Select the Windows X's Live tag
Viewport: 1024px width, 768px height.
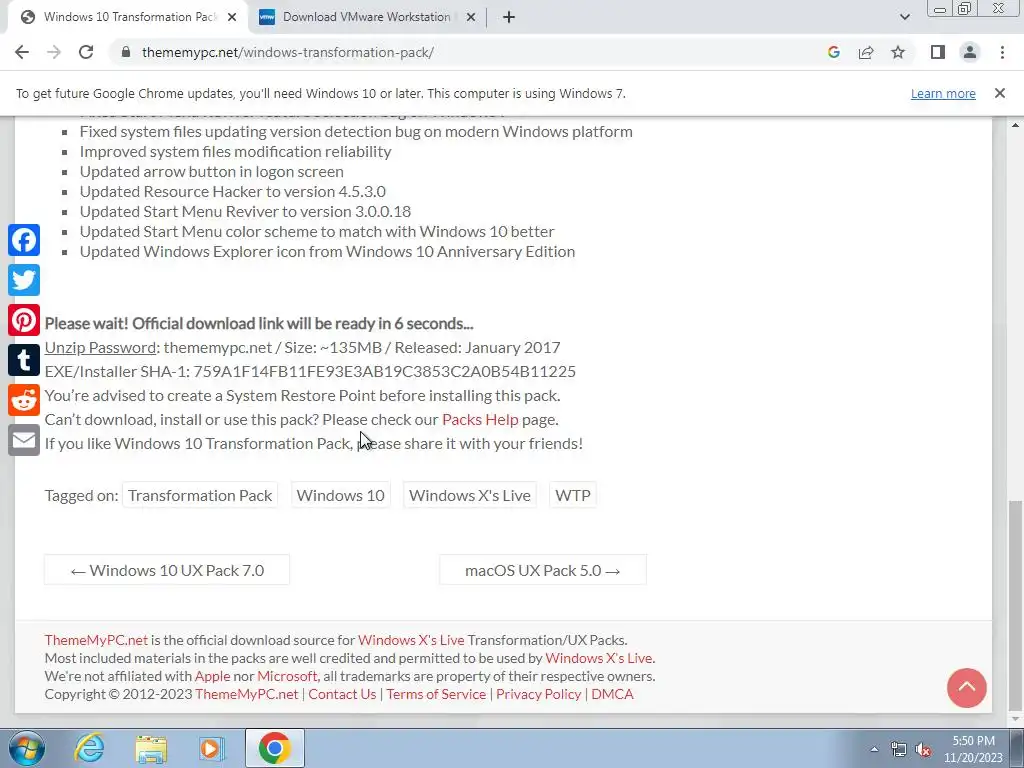point(470,495)
